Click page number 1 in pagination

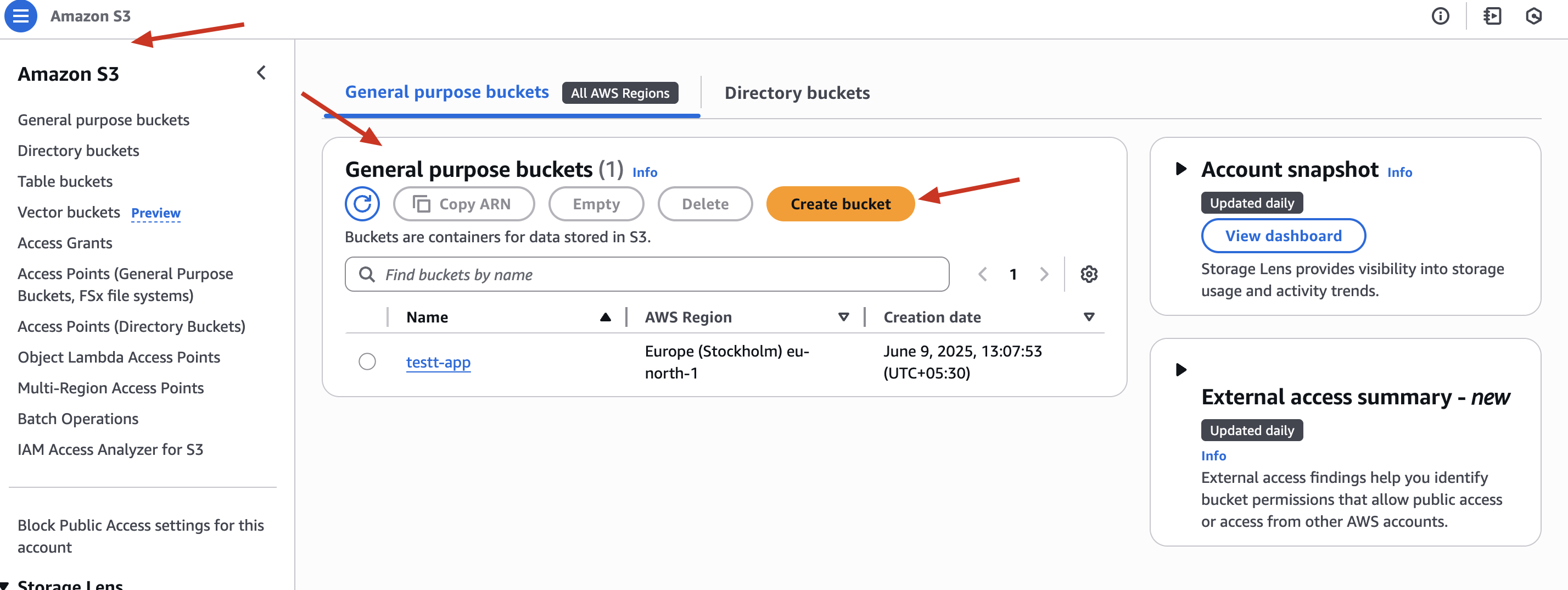[1013, 275]
